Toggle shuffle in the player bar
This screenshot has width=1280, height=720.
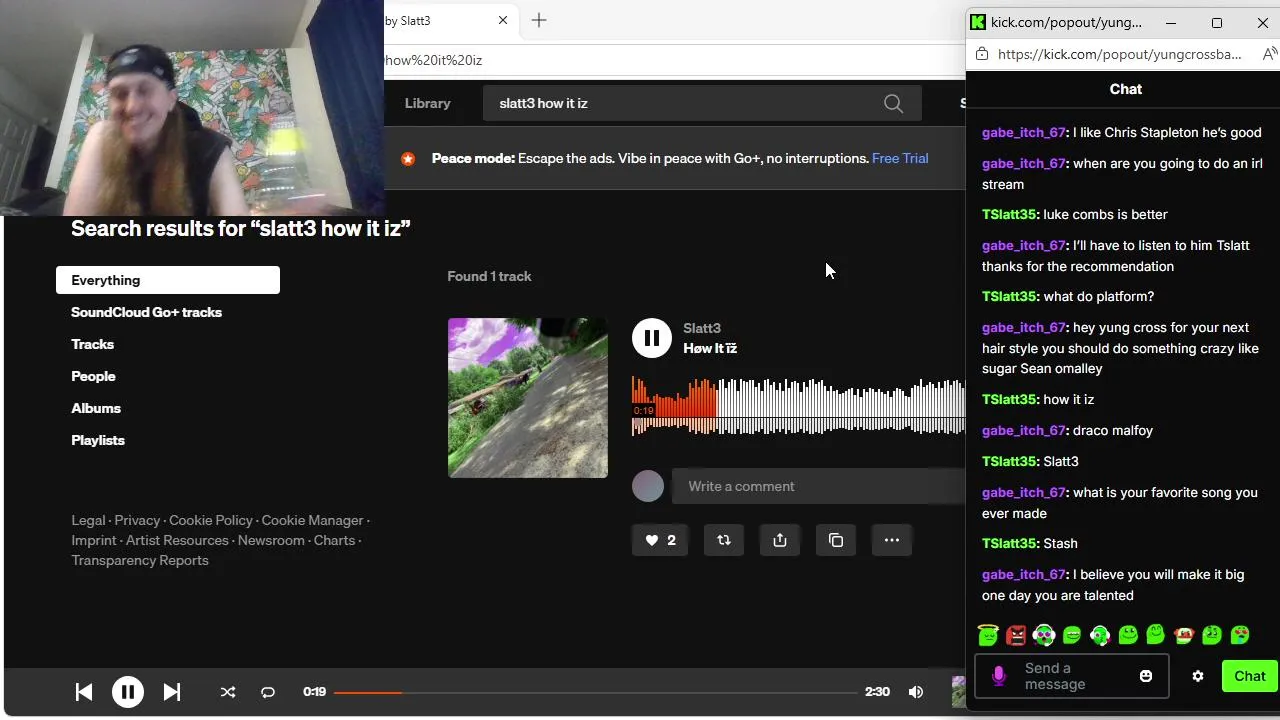pyautogui.click(x=228, y=692)
